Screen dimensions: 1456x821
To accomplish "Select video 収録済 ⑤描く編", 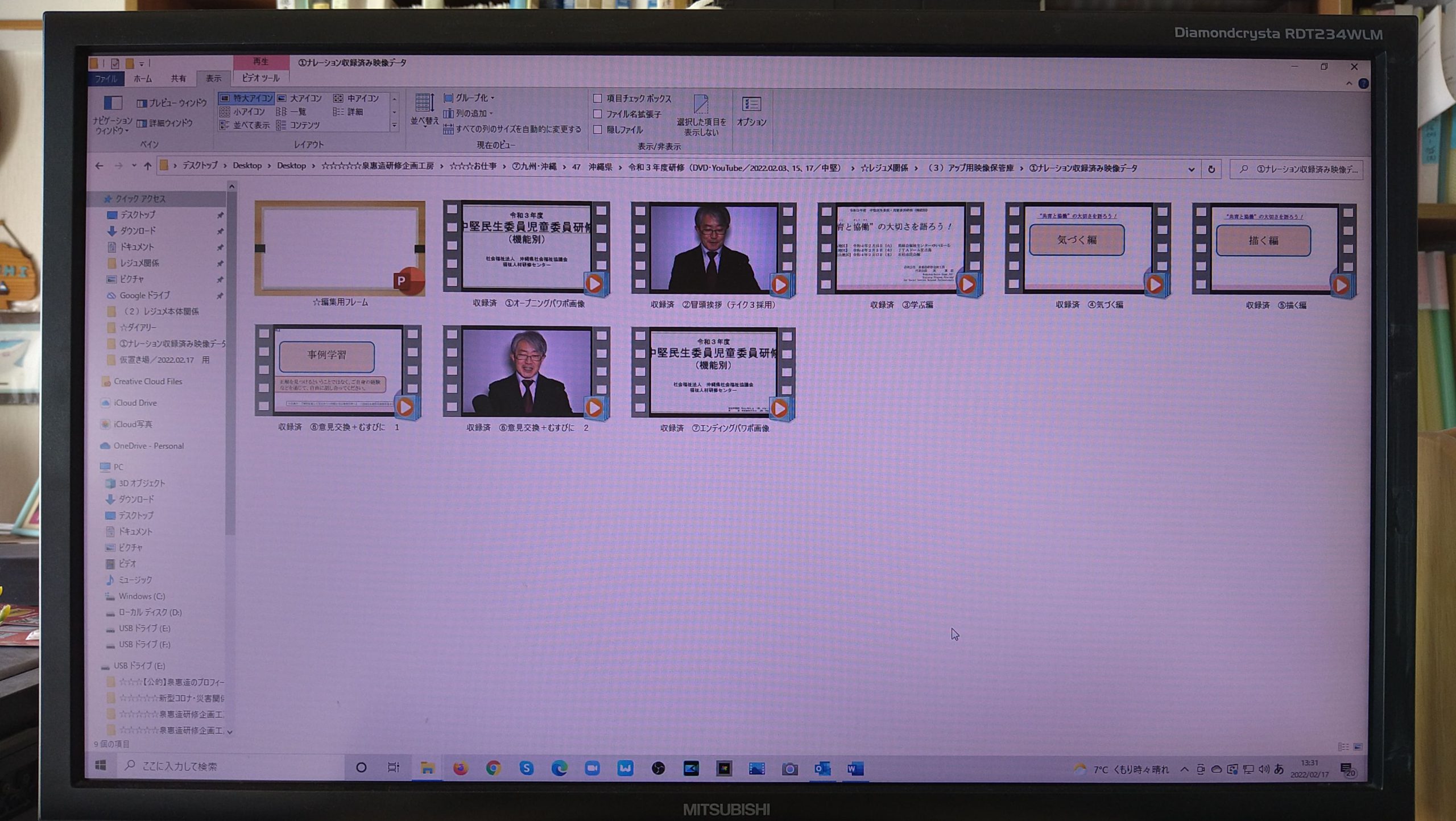I will pyautogui.click(x=1275, y=257).
